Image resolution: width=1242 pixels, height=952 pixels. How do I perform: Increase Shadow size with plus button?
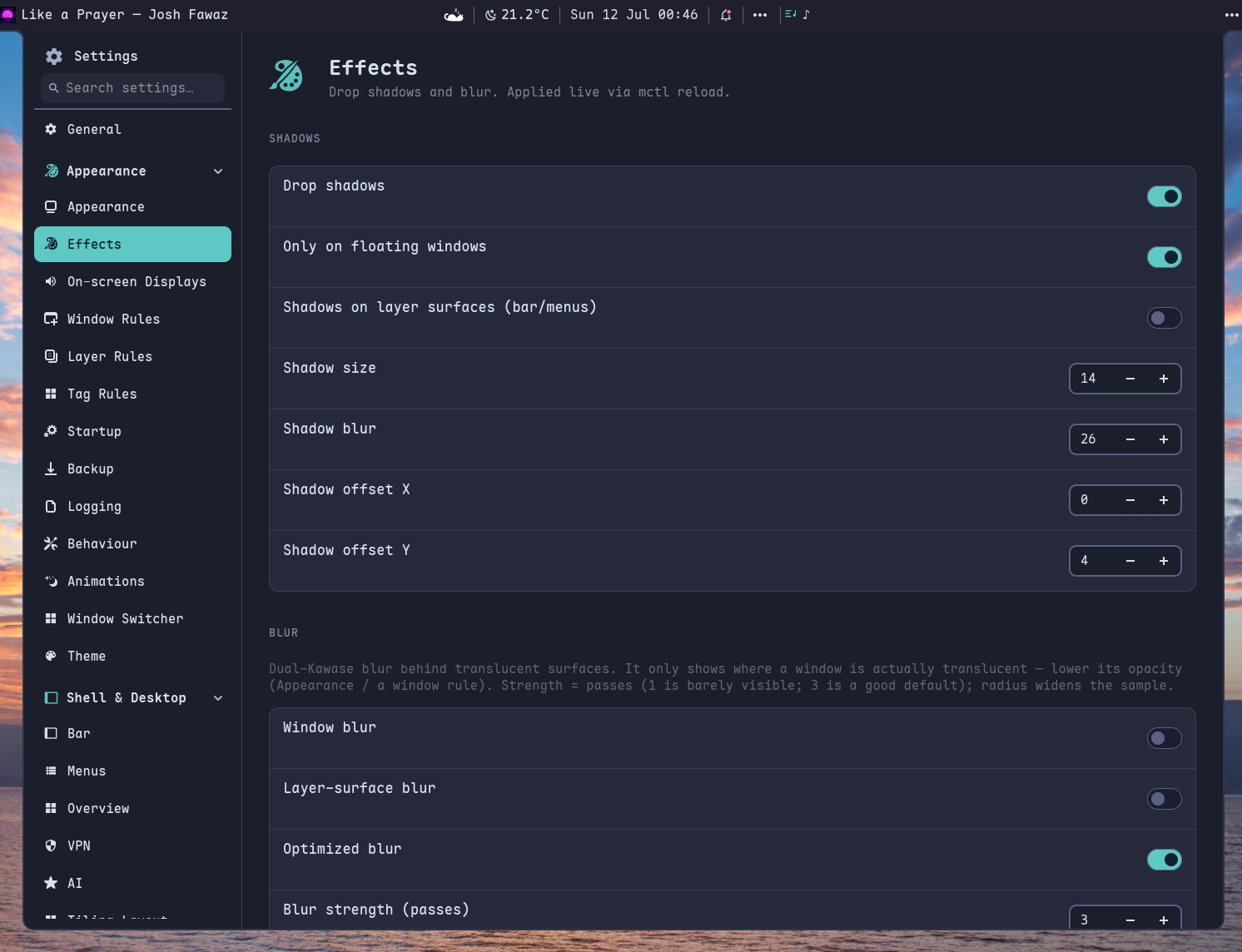1164,379
